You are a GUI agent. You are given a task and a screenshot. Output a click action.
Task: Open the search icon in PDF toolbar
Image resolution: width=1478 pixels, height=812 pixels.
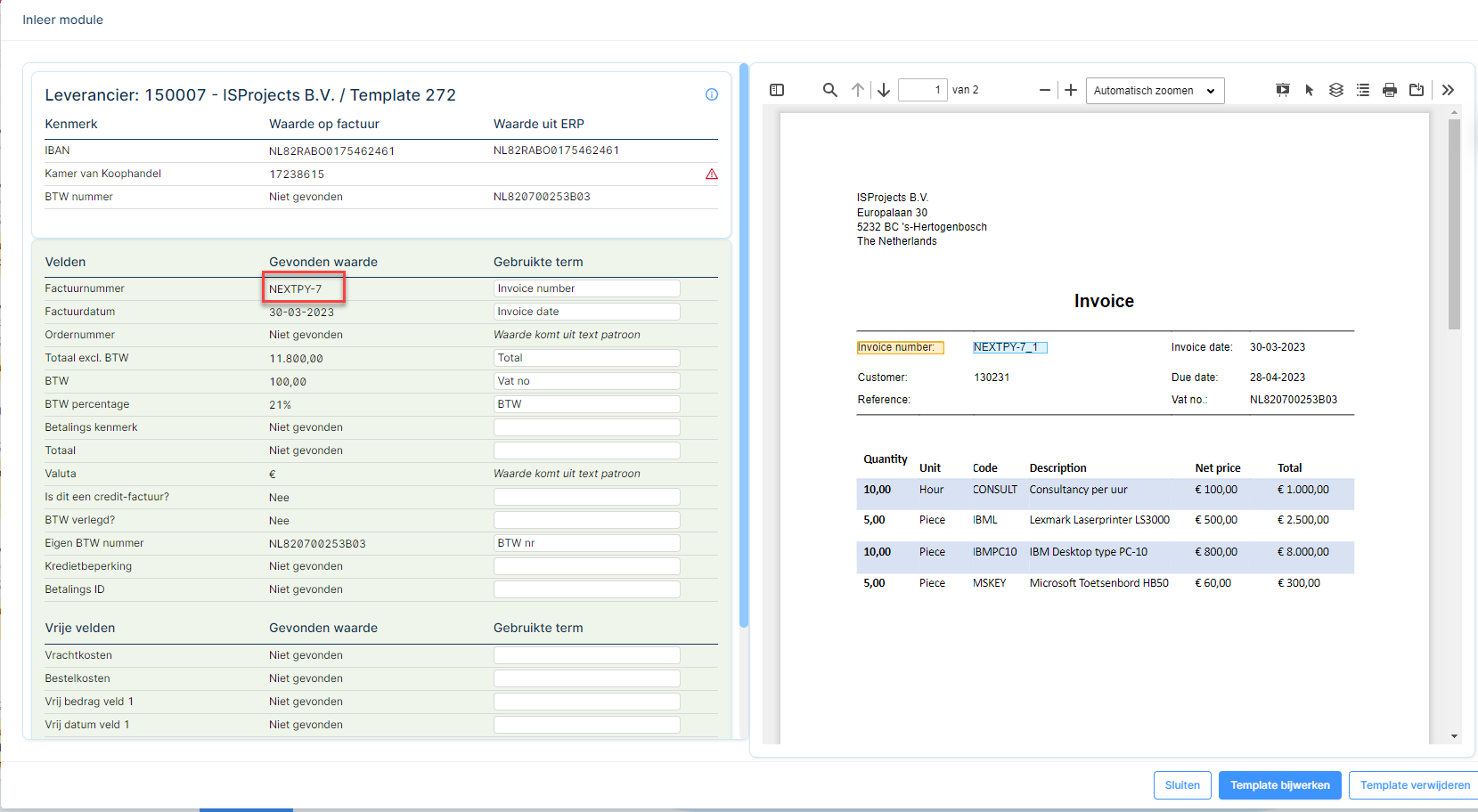(829, 90)
